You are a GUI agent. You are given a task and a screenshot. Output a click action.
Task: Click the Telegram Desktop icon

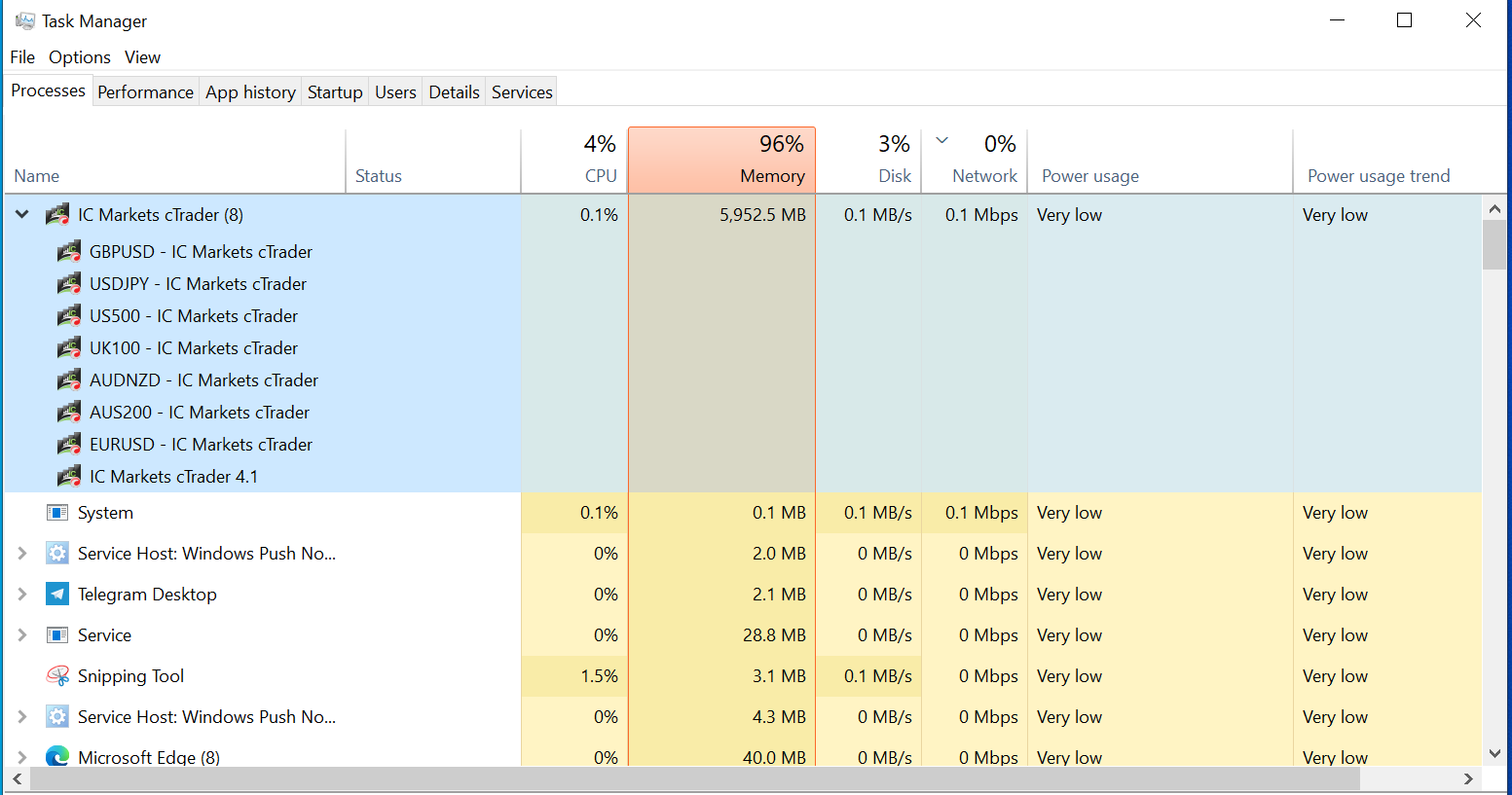[x=57, y=595]
